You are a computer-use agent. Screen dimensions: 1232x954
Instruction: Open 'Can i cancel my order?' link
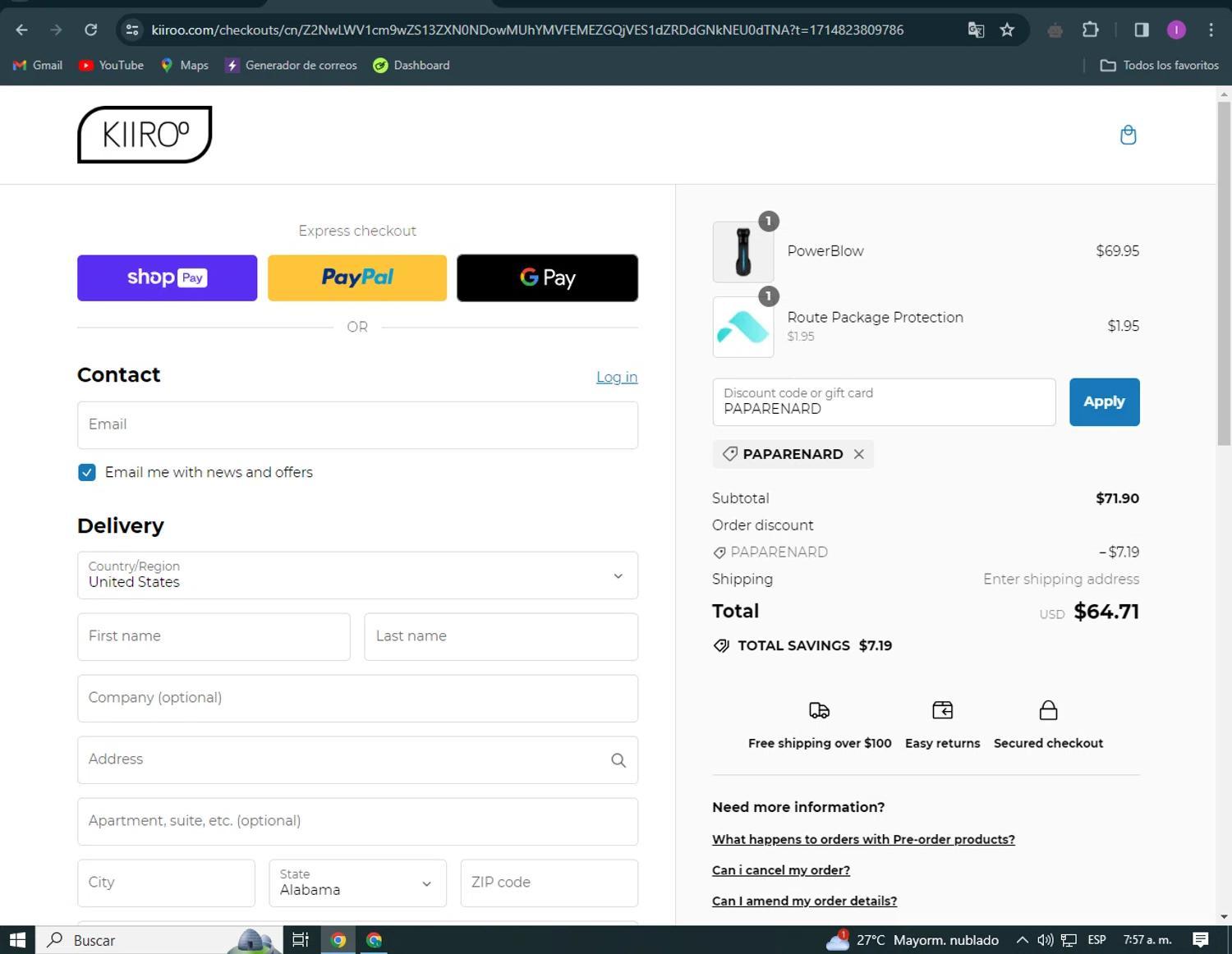[780, 870]
